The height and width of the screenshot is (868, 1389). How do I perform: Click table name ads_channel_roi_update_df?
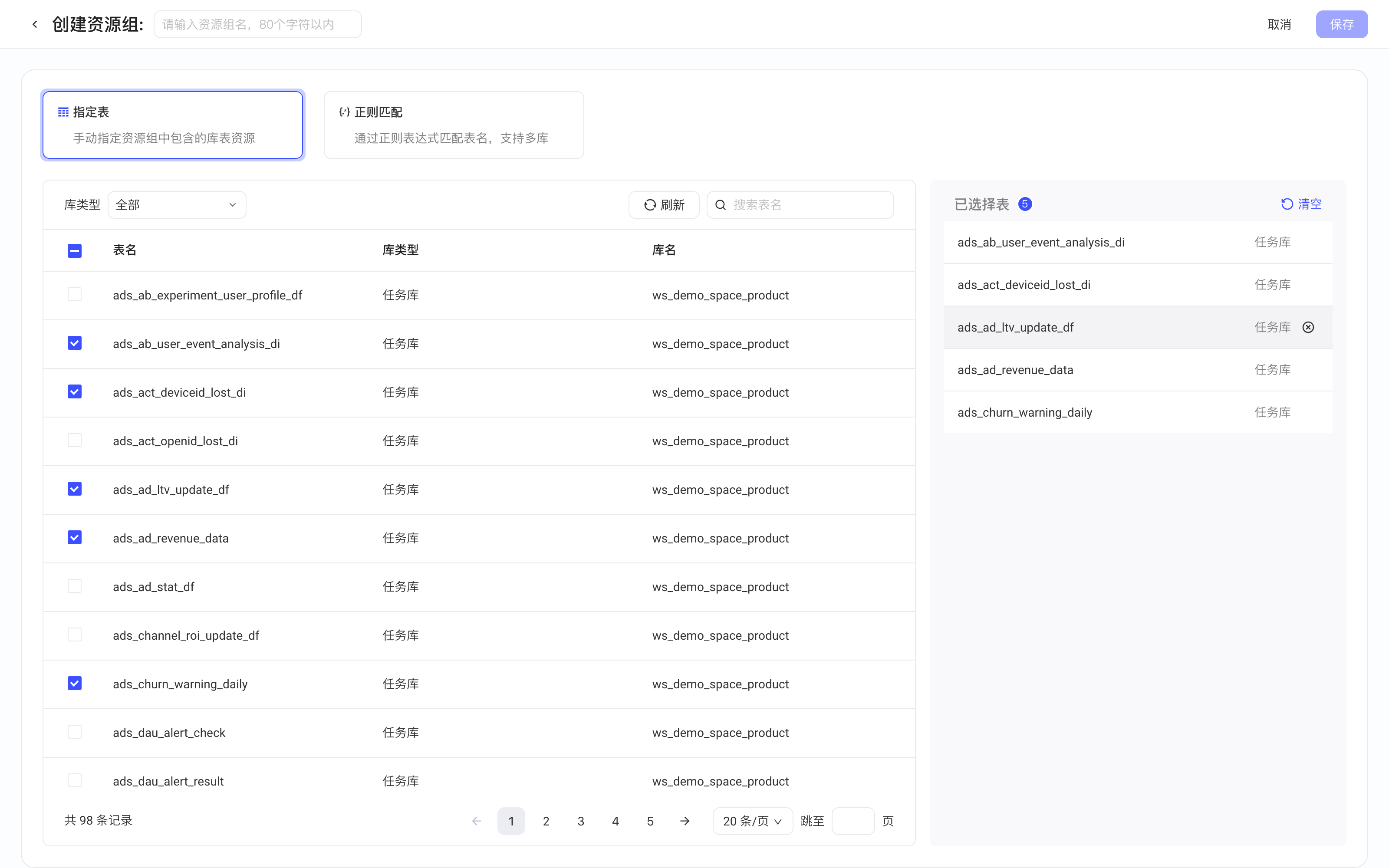point(186,635)
